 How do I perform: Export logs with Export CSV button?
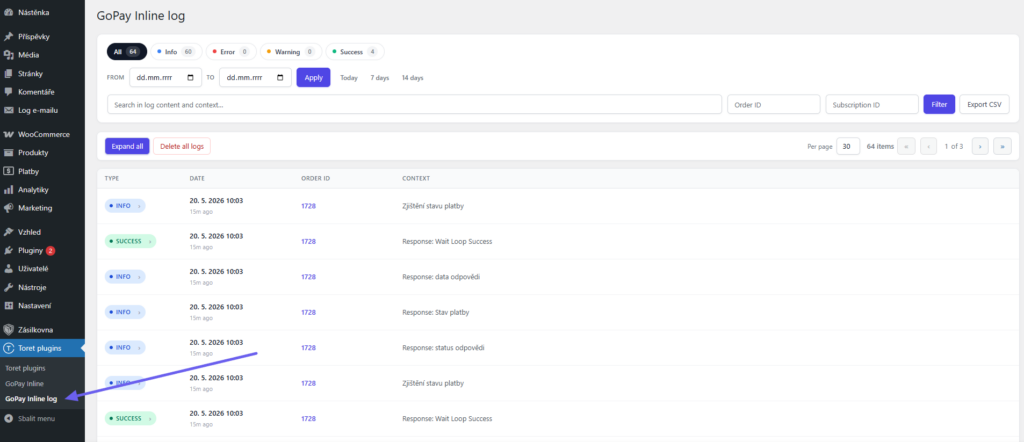(x=984, y=104)
